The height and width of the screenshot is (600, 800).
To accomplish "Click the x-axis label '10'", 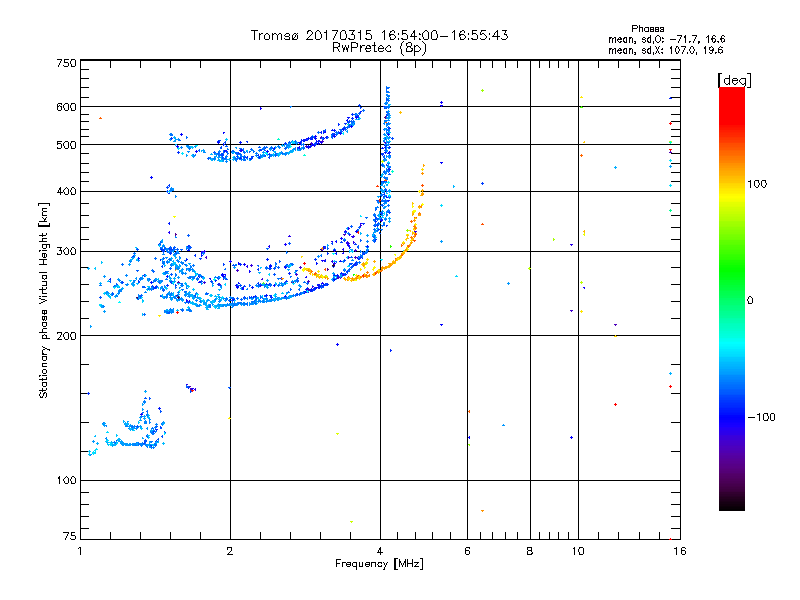I will tap(578, 551).
